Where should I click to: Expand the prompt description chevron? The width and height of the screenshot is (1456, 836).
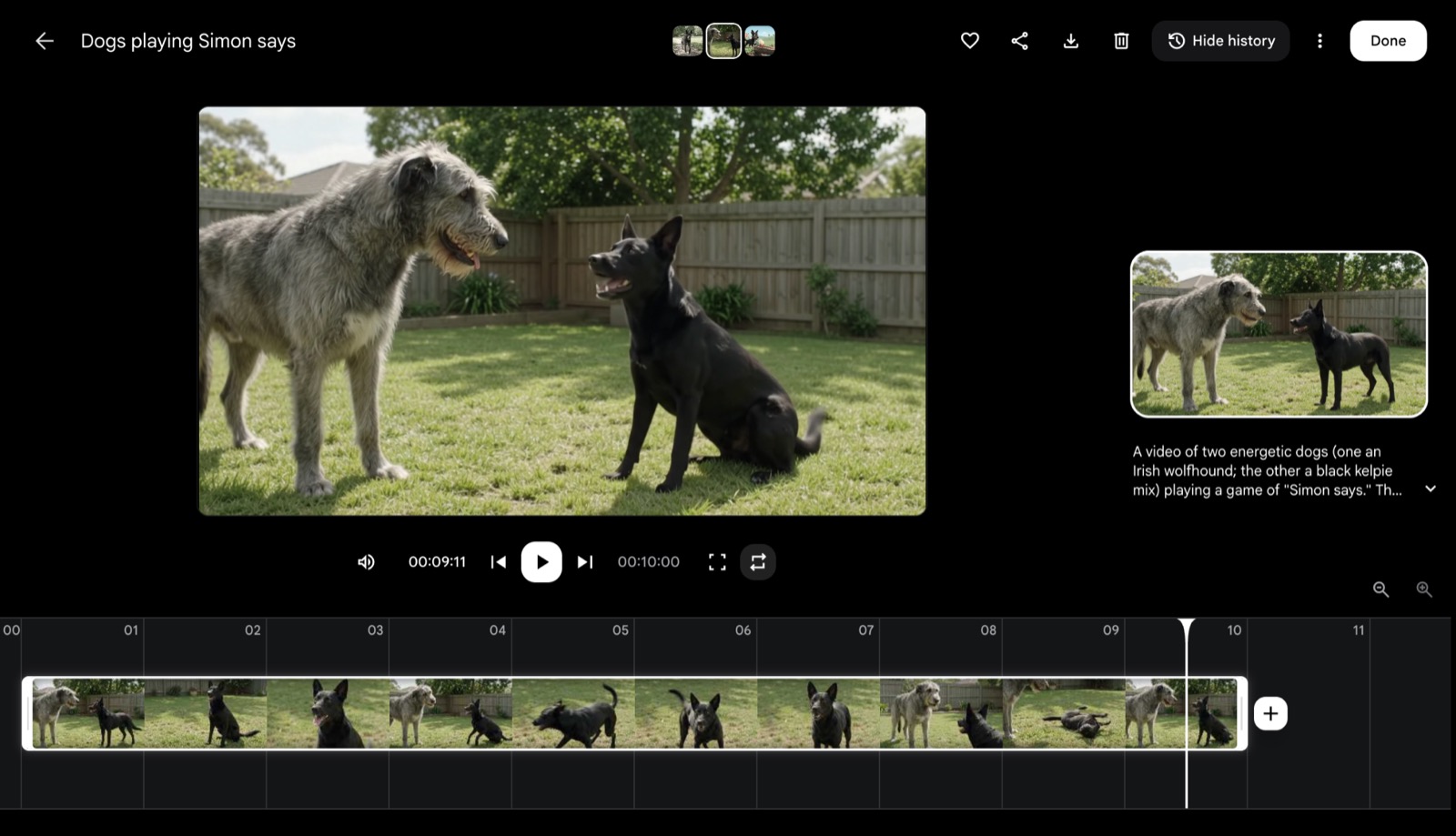click(1431, 489)
